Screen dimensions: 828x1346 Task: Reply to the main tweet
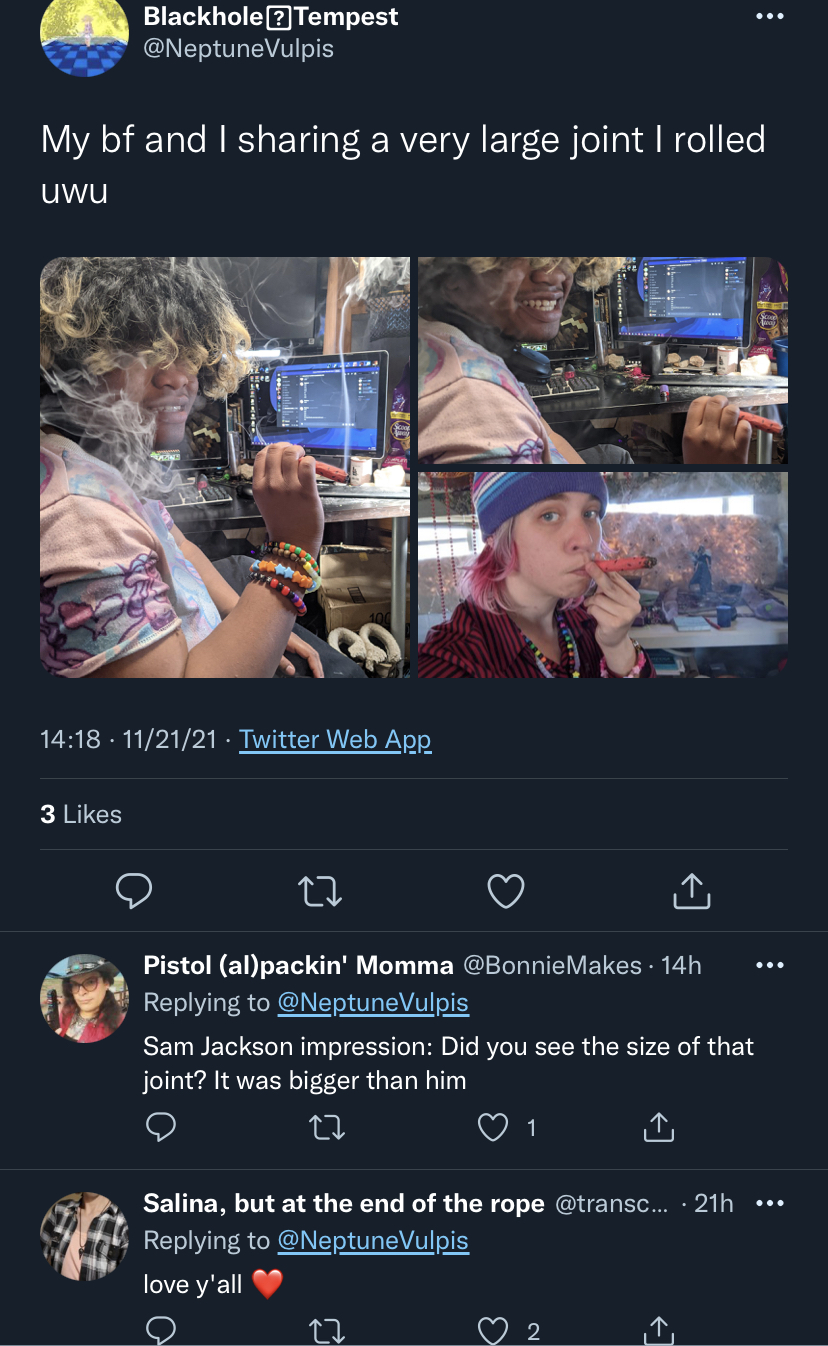pos(134,890)
